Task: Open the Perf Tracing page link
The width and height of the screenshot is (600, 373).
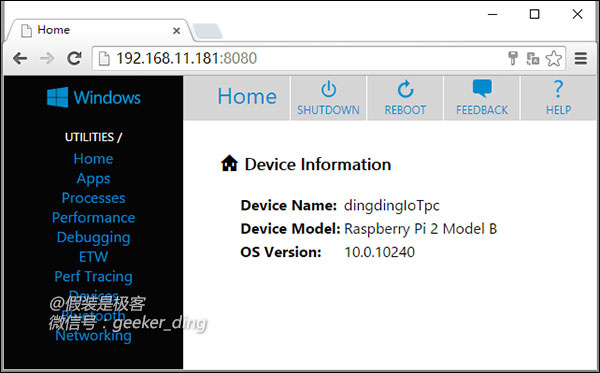Action: point(93,277)
